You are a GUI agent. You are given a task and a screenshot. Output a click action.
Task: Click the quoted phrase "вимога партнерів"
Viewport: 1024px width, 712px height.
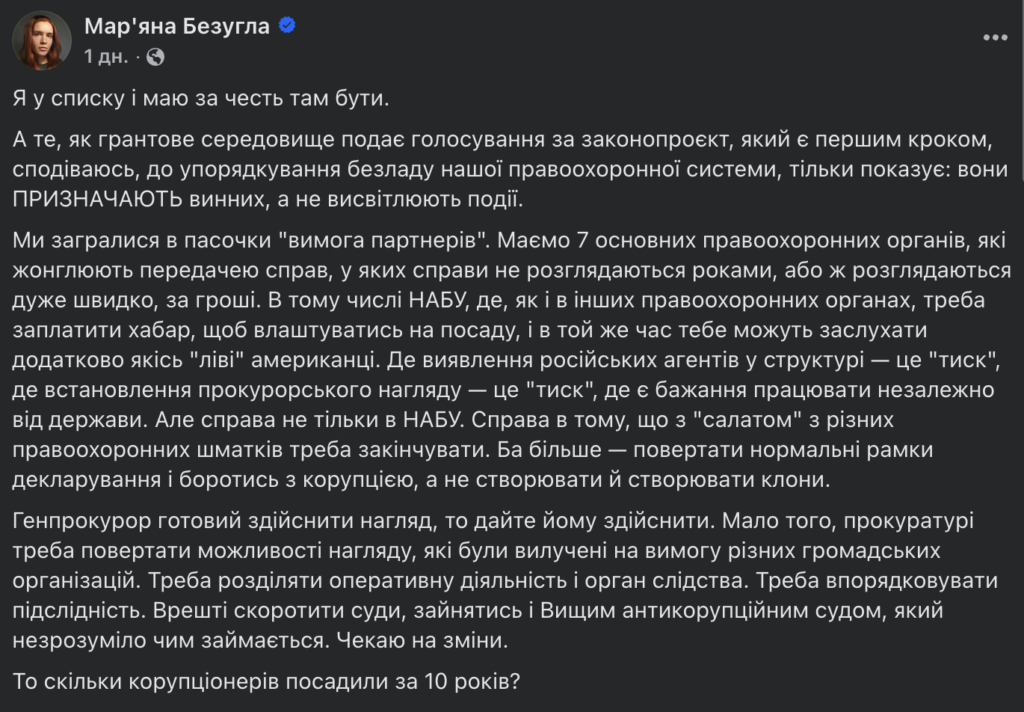384,240
